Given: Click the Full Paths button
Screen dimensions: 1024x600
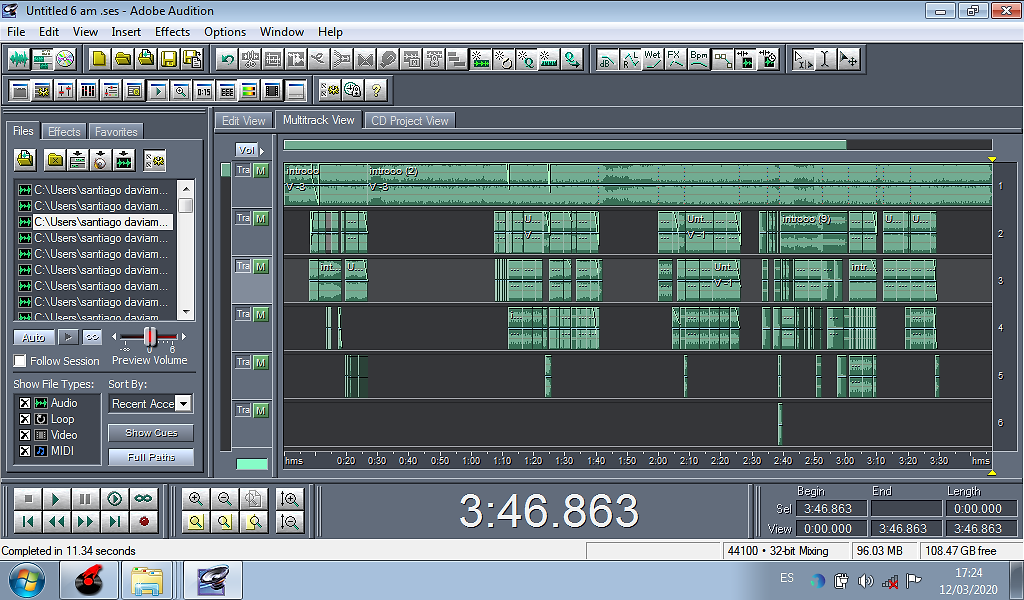Looking at the screenshot, I should [x=151, y=457].
